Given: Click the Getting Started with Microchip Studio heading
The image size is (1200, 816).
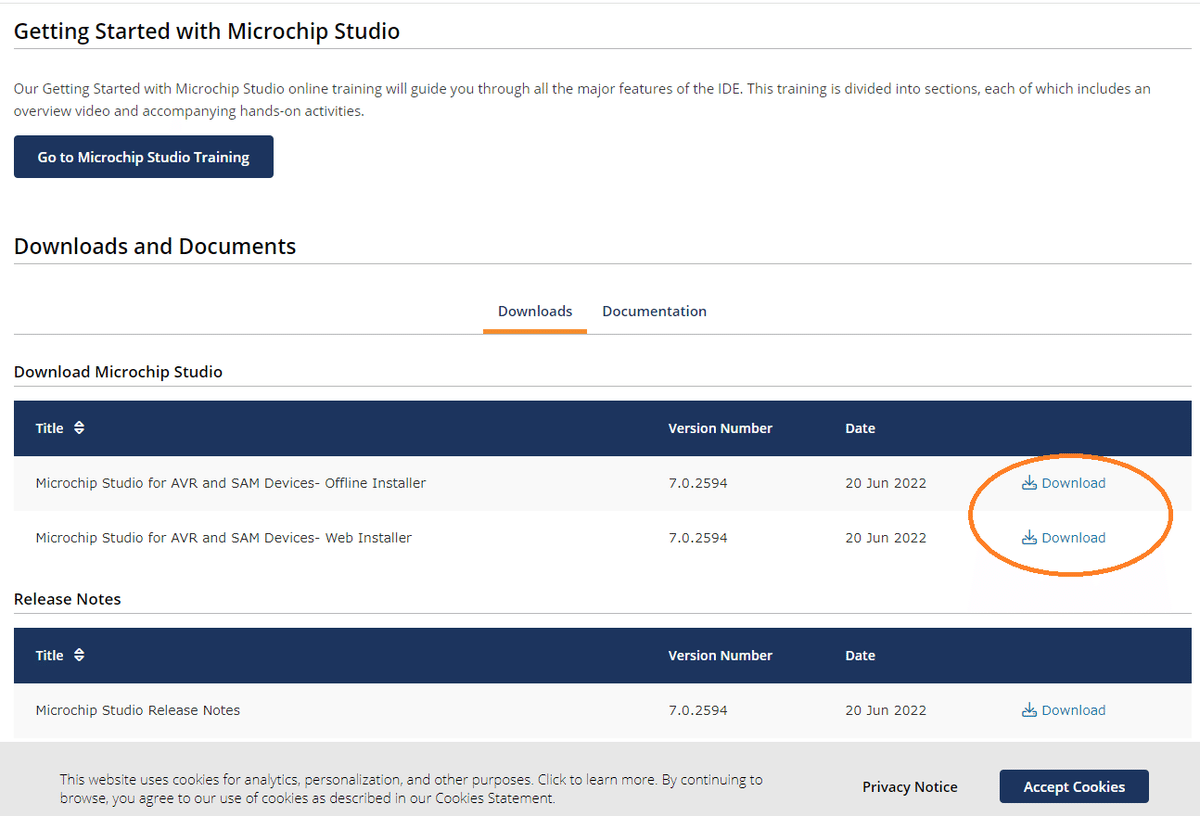Looking at the screenshot, I should coord(207,31).
